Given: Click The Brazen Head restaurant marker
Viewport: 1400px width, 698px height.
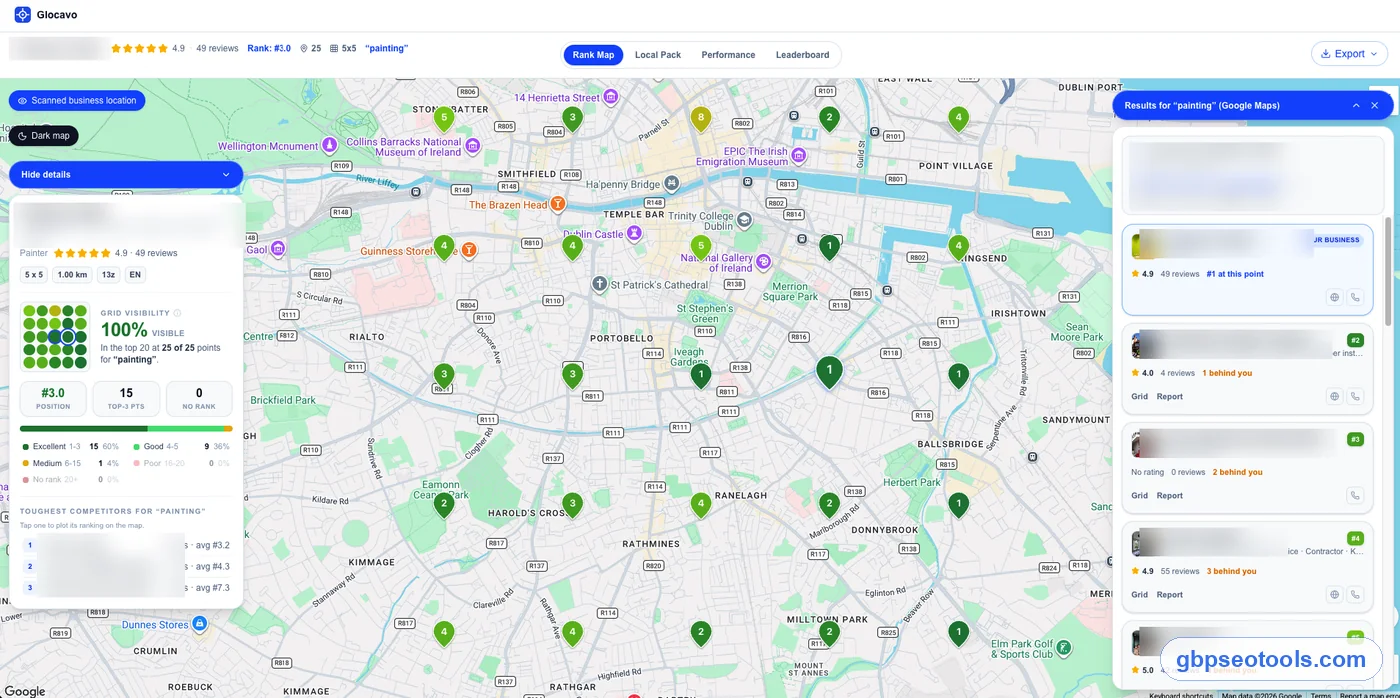Looking at the screenshot, I should pyautogui.click(x=558, y=204).
